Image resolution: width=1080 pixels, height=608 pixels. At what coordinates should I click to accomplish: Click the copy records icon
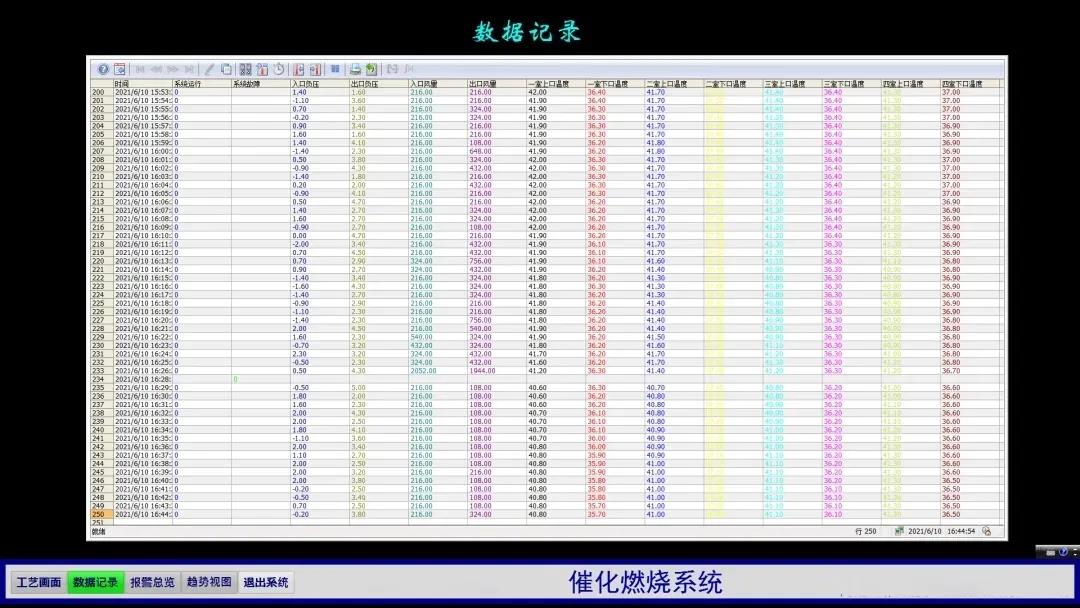point(227,70)
